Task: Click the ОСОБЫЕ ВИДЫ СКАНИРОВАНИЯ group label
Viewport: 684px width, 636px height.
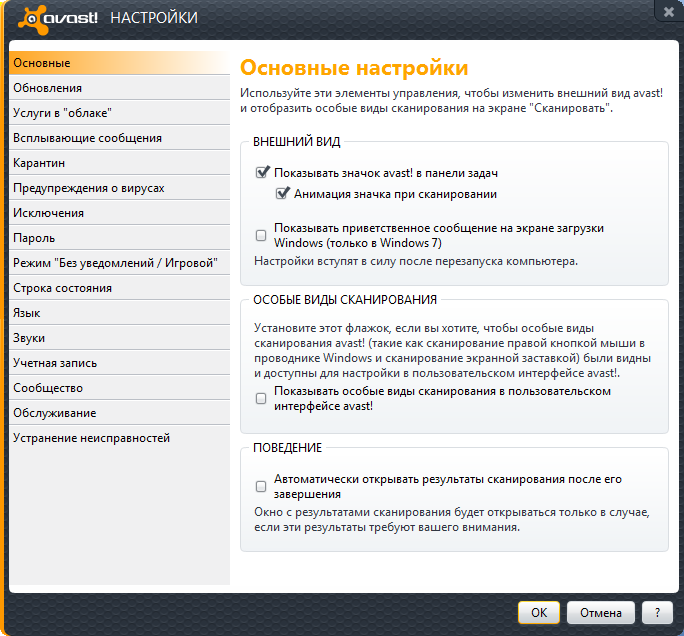Action: pos(345,300)
